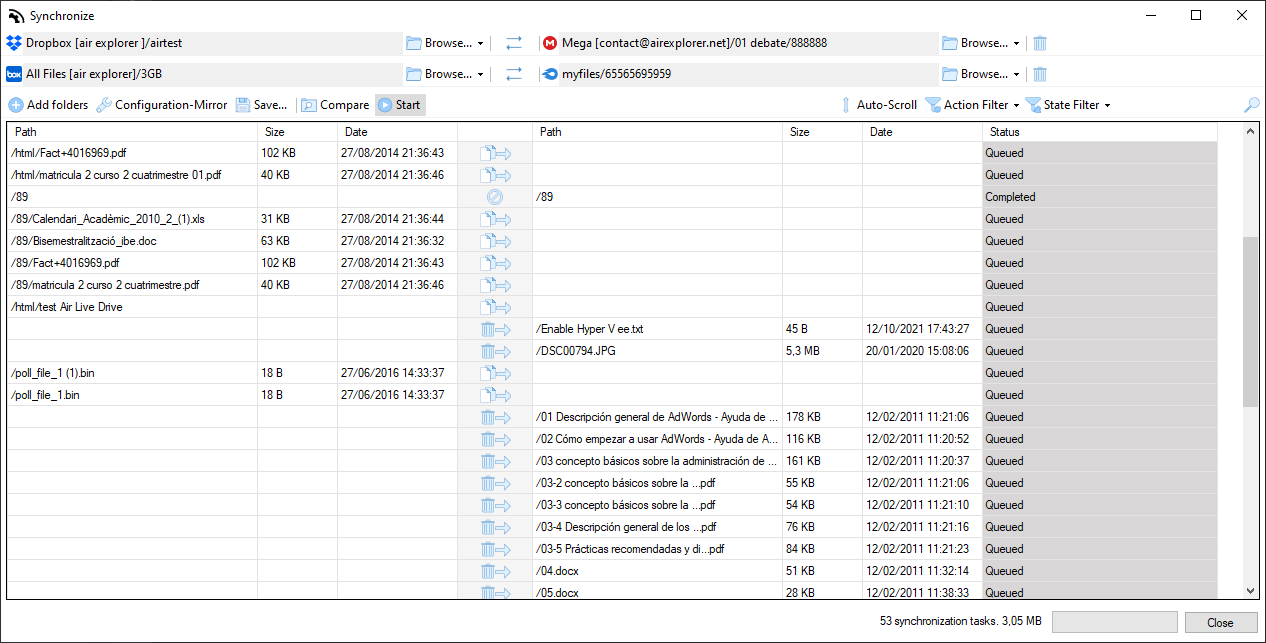The width and height of the screenshot is (1266, 643).
Task: Open search with the magnifier icon
Action: coord(1251,104)
